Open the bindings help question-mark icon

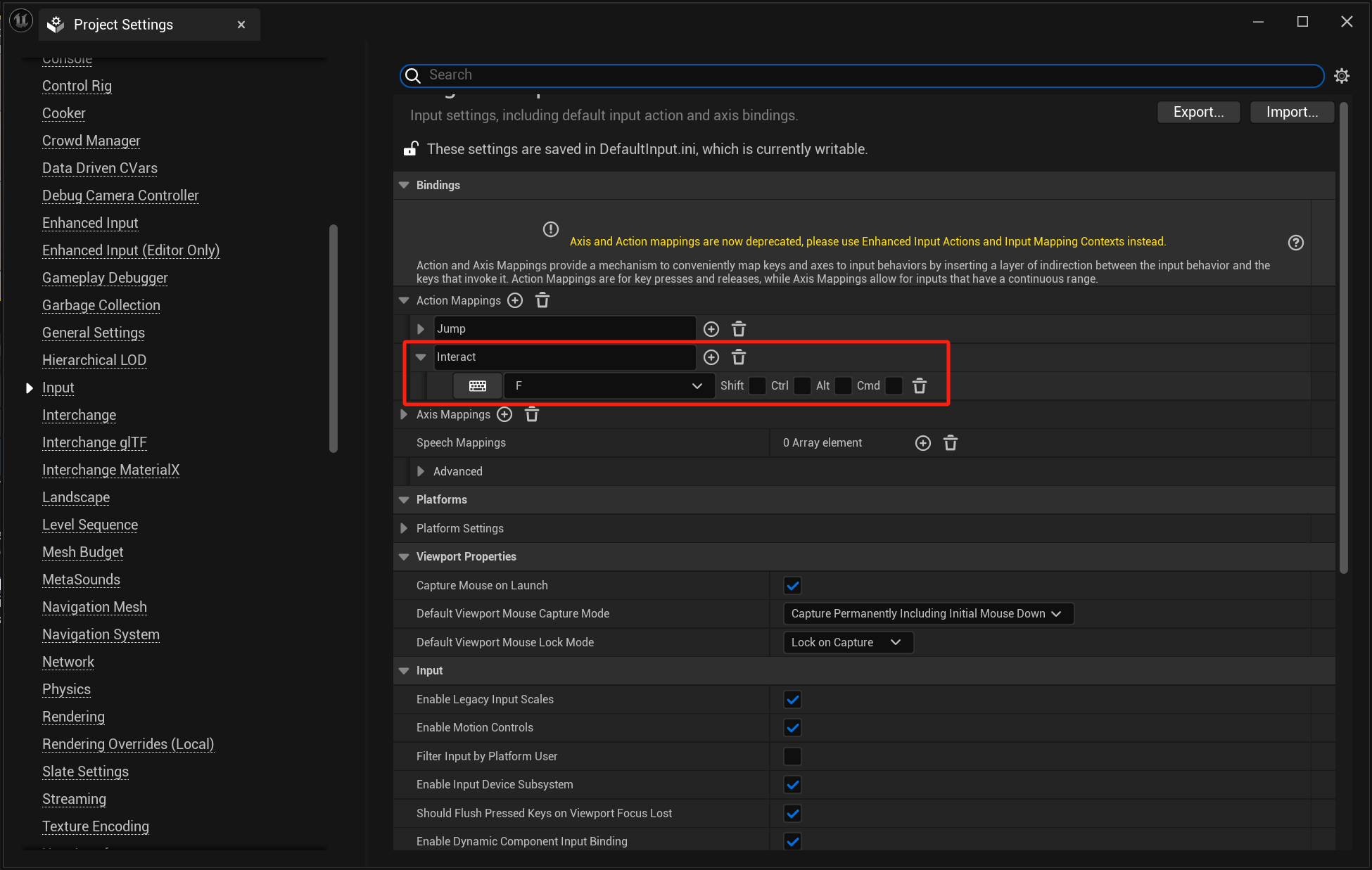1296,243
